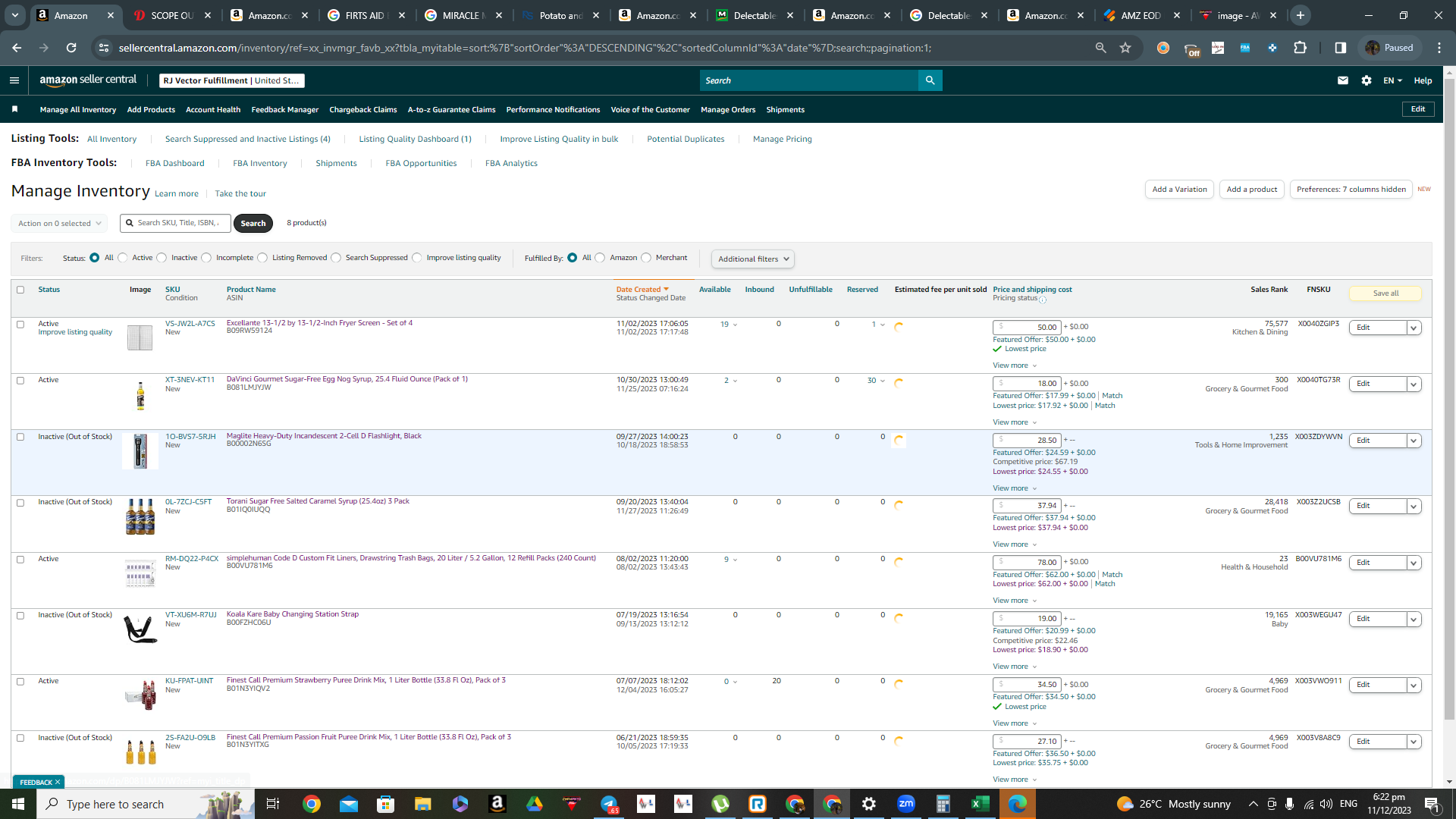Click the zoom magnifier icon in address bar
This screenshot has width=1456, height=819.
click(x=1101, y=48)
